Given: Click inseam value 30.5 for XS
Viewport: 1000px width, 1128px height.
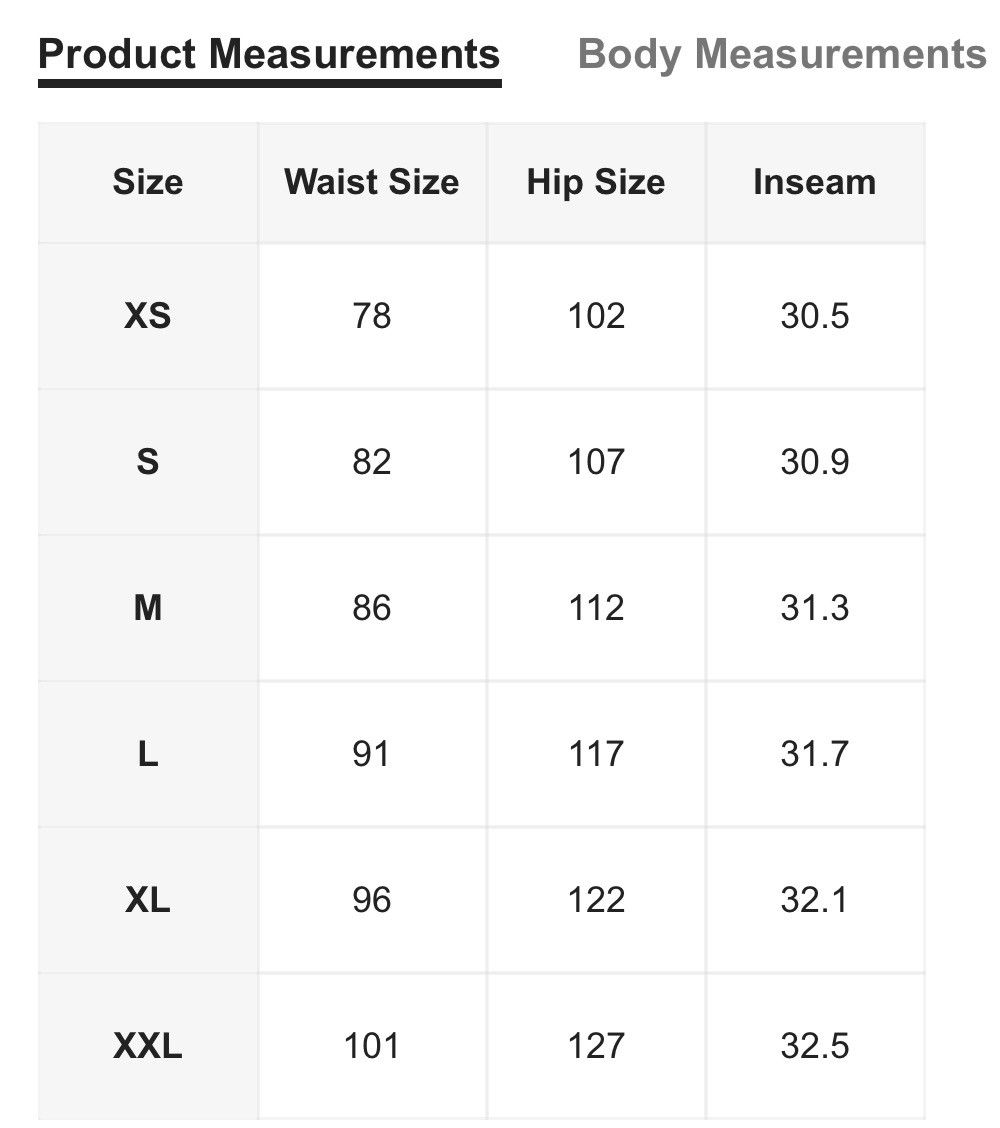Looking at the screenshot, I should coord(814,316).
